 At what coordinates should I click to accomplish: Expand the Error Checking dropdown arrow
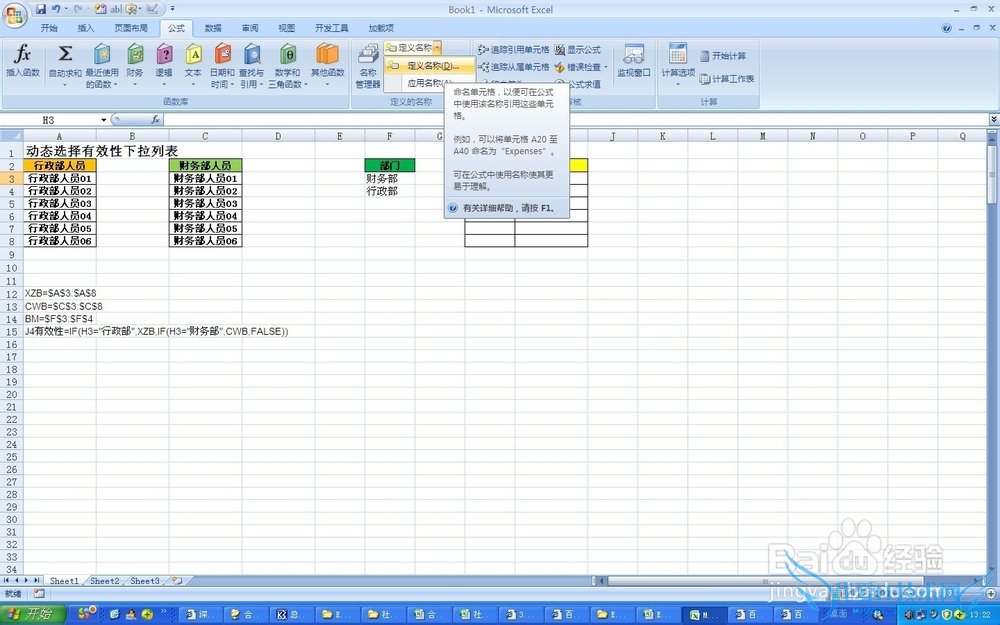[x=605, y=67]
